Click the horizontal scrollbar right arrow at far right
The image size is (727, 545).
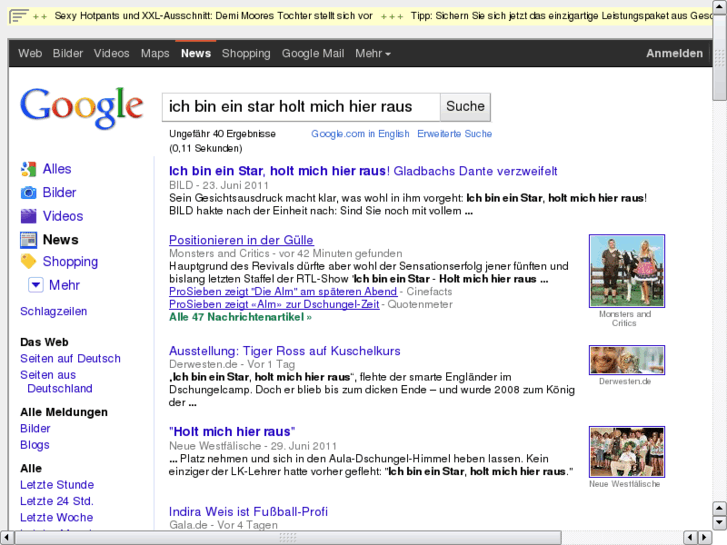[x=706, y=538]
